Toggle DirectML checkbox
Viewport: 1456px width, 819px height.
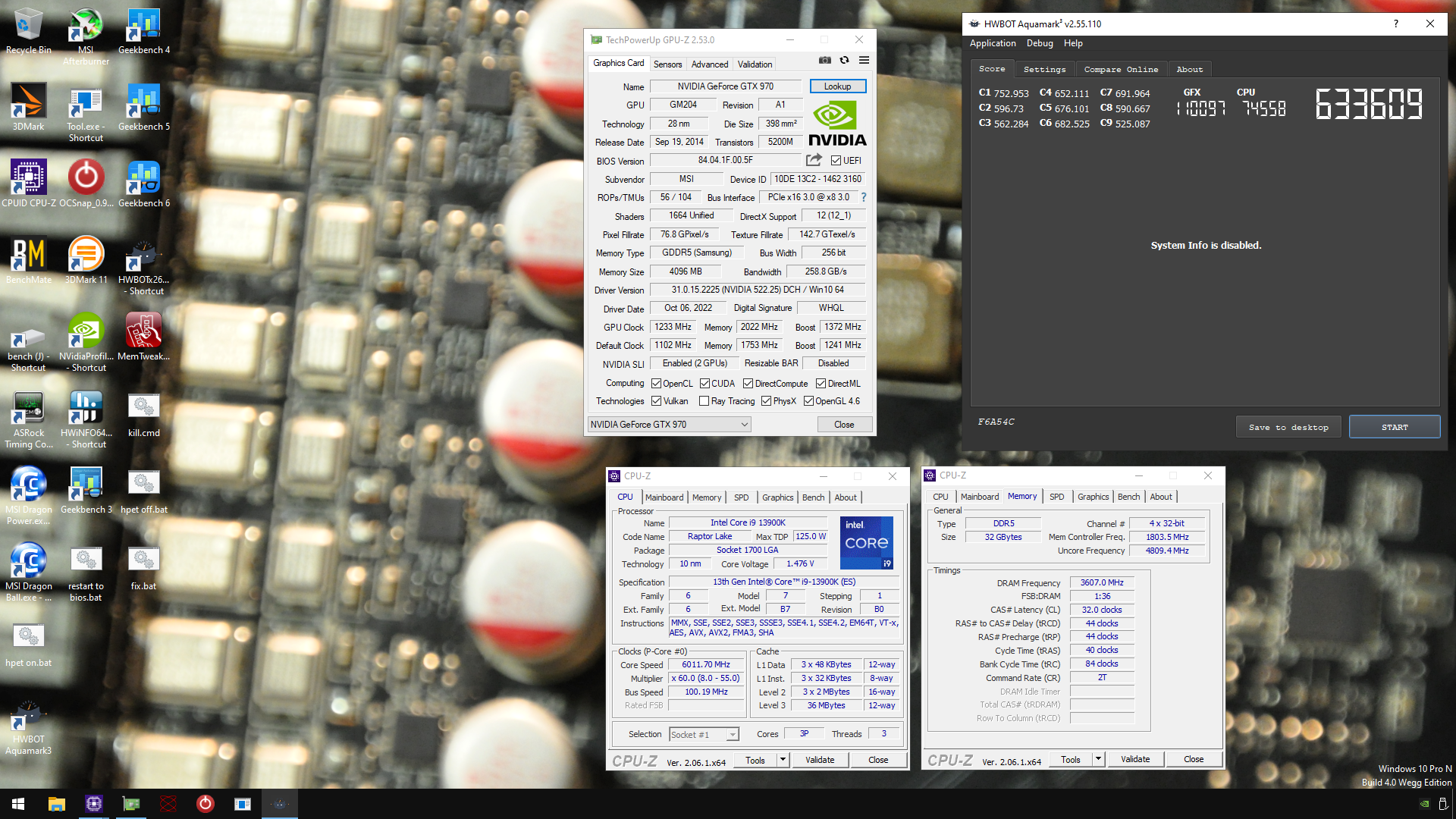click(821, 384)
